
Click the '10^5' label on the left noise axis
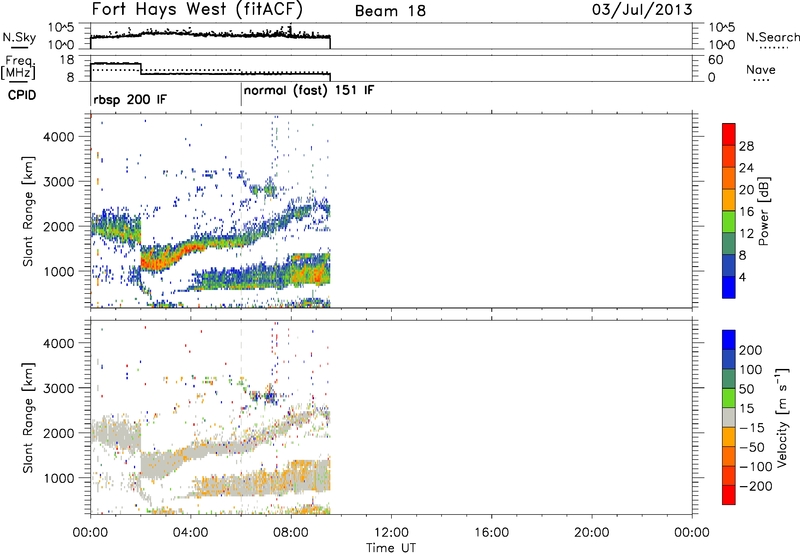pos(61,27)
